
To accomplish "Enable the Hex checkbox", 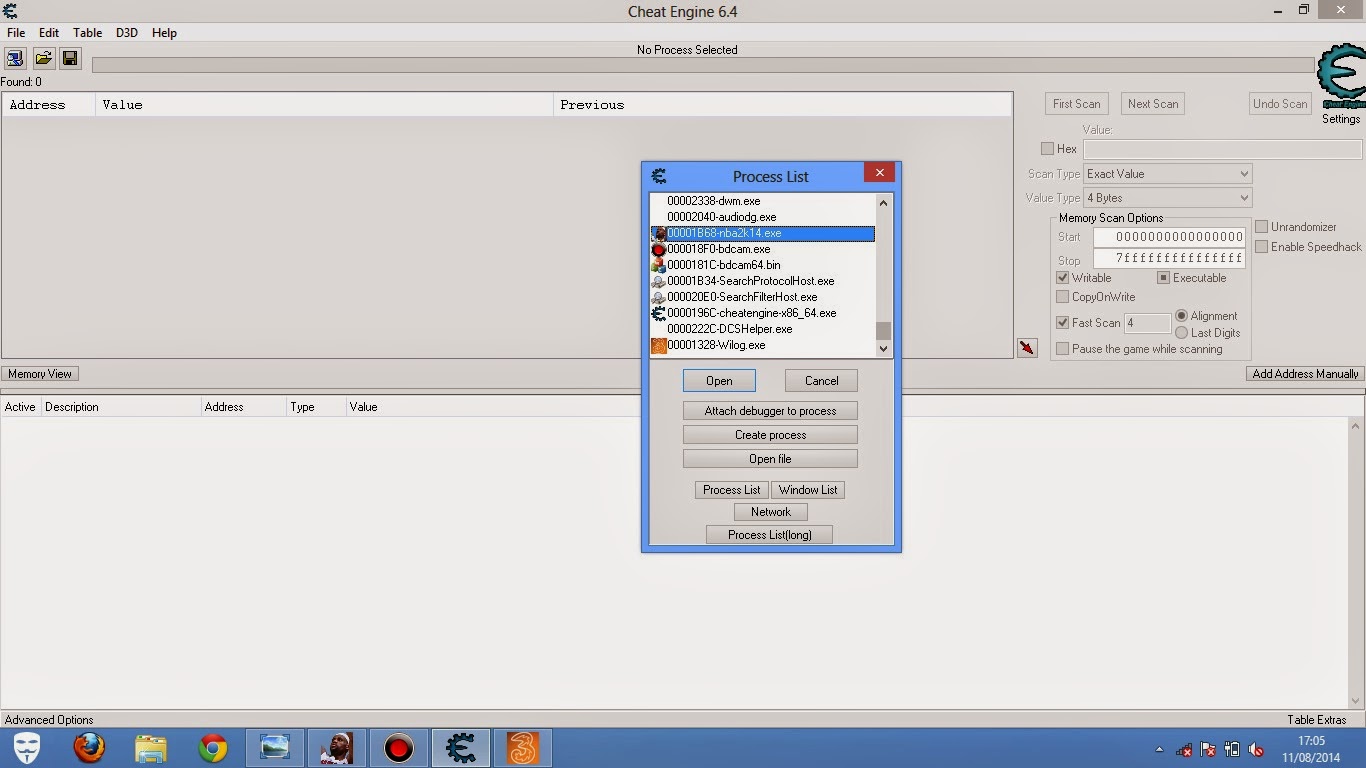I will (1049, 148).
